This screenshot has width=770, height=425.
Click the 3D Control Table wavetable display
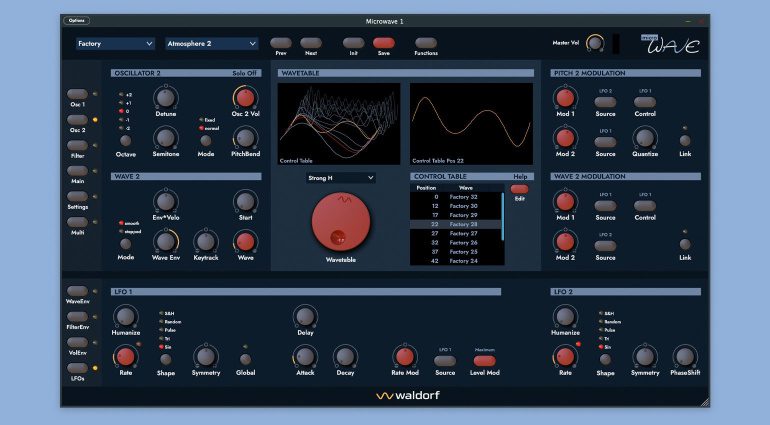pos(339,124)
